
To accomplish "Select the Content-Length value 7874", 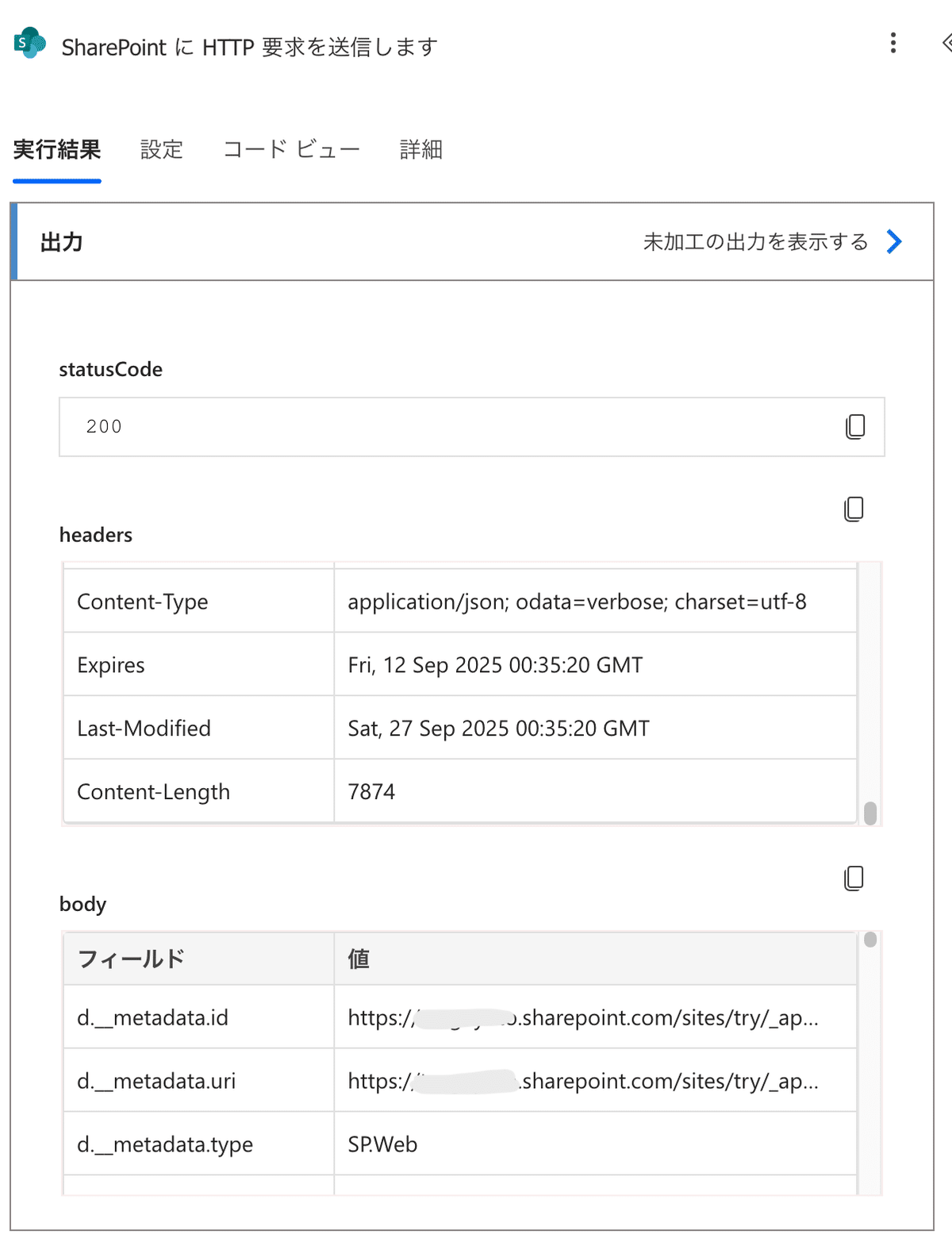I will coord(371,791).
